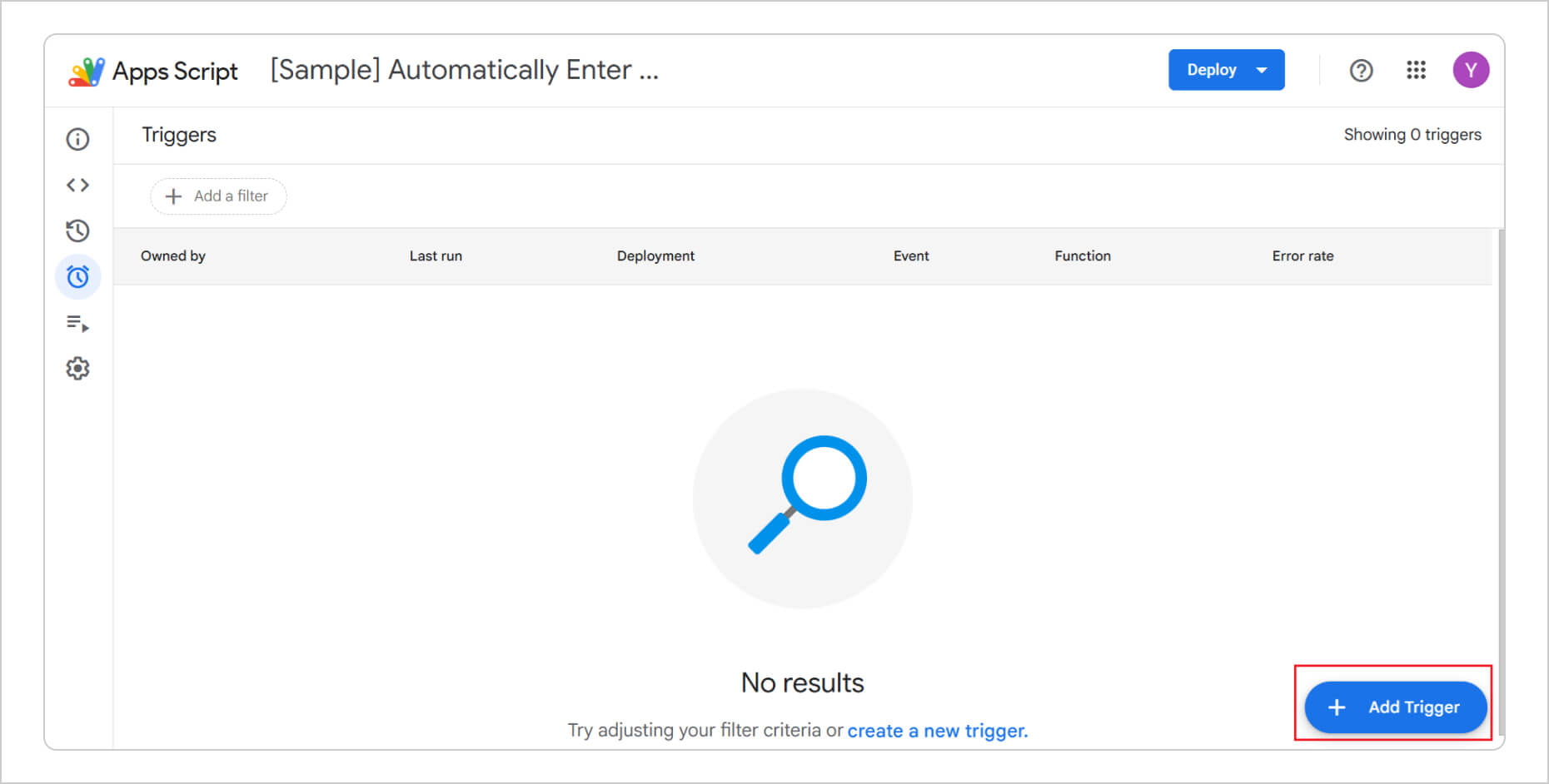The width and height of the screenshot is (1549, 784).
Task: Click the vertical scrollbar on the right
Action: [x=1501, y=483]
